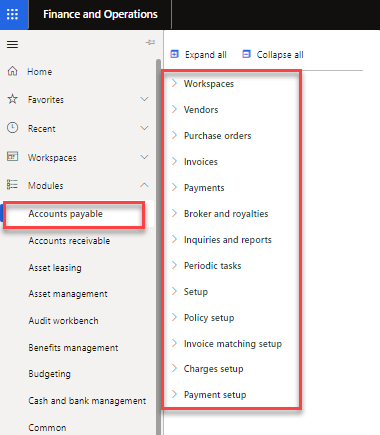The image size is (380, 435).
Task: Click the Modules list icon
Action: pyautogui.click(x=12, y=184)
